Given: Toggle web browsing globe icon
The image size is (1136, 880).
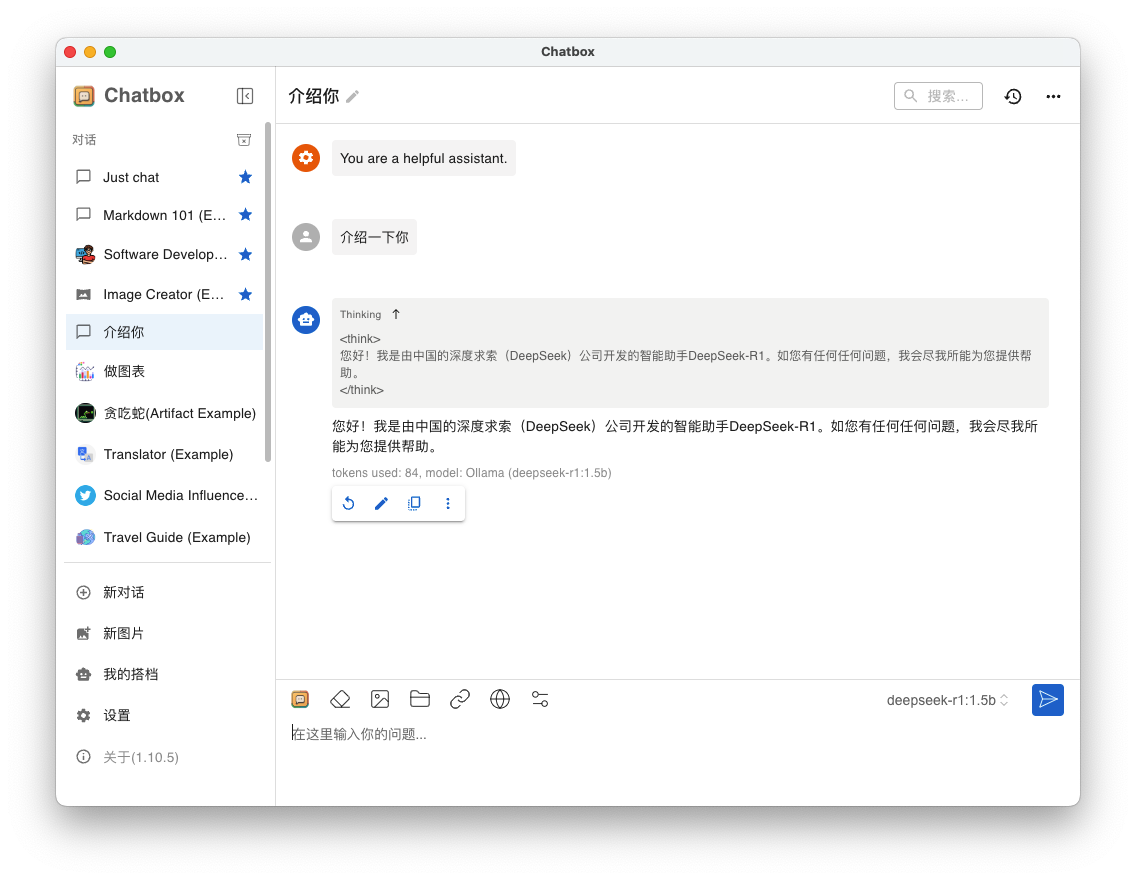Looking at the screenshot, I should [x=500, y=699].
